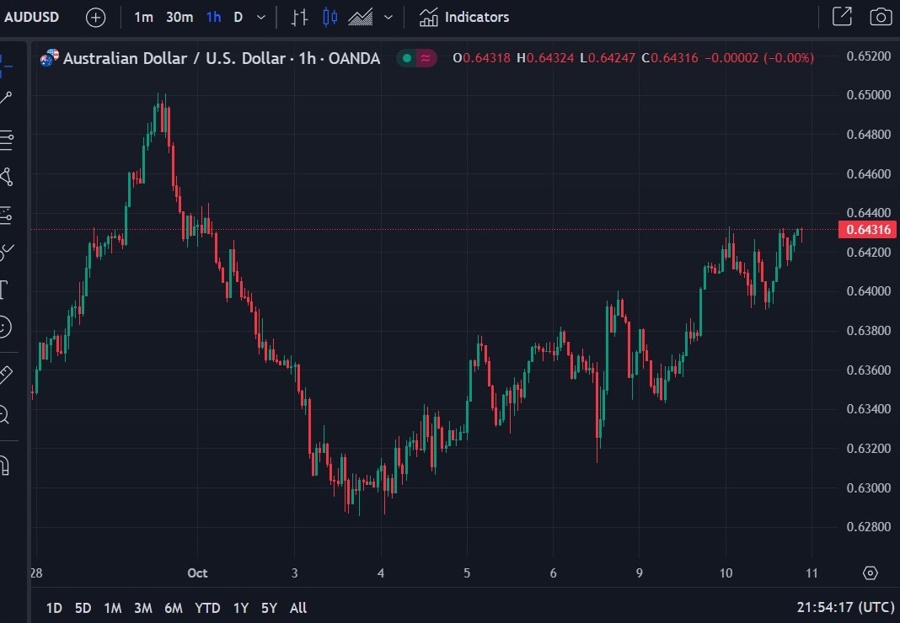Screen dimensions: 900x623
Task: Select the trend line drawing tool
Action: point(6,98)
